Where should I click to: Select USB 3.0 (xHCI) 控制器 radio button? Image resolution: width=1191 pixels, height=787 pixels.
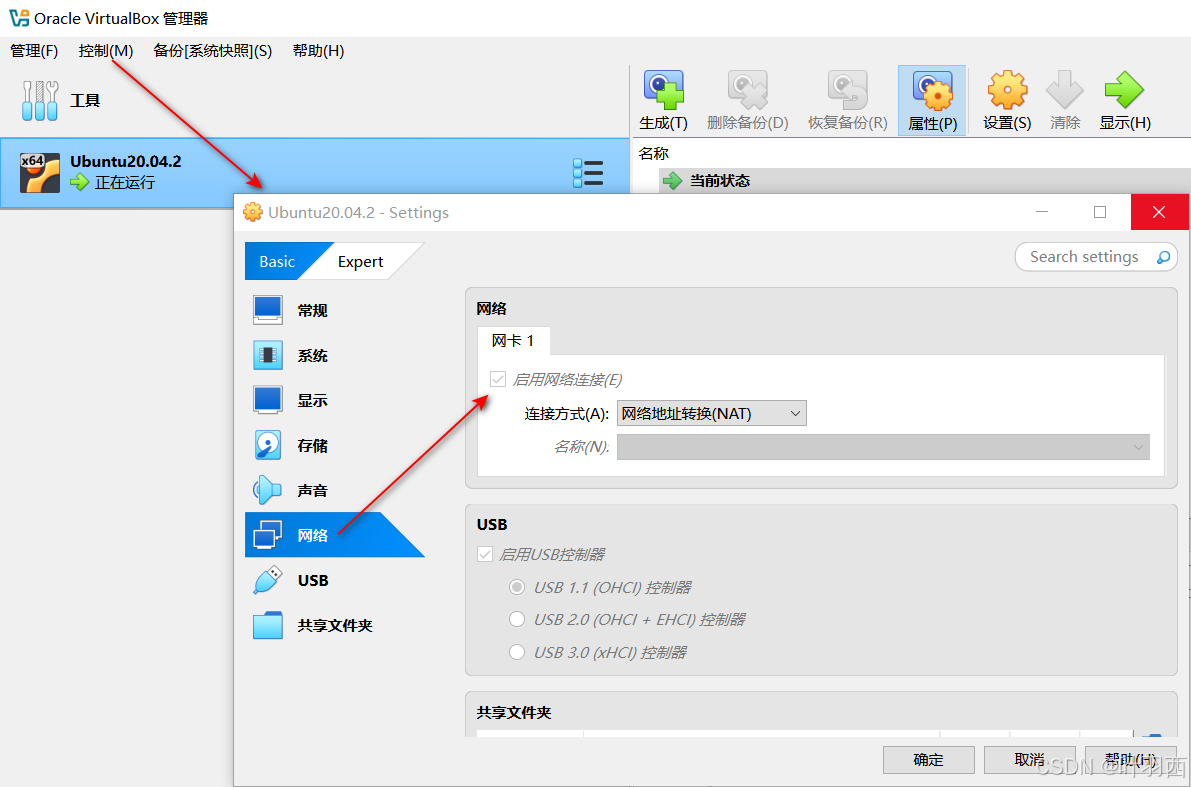(x=517, y=652)
